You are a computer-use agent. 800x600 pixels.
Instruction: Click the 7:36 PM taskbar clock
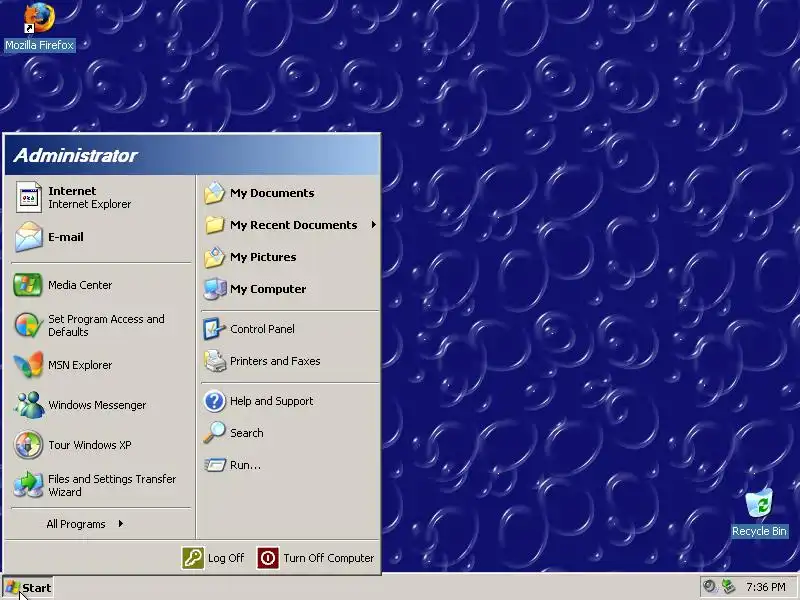point(766,587)
